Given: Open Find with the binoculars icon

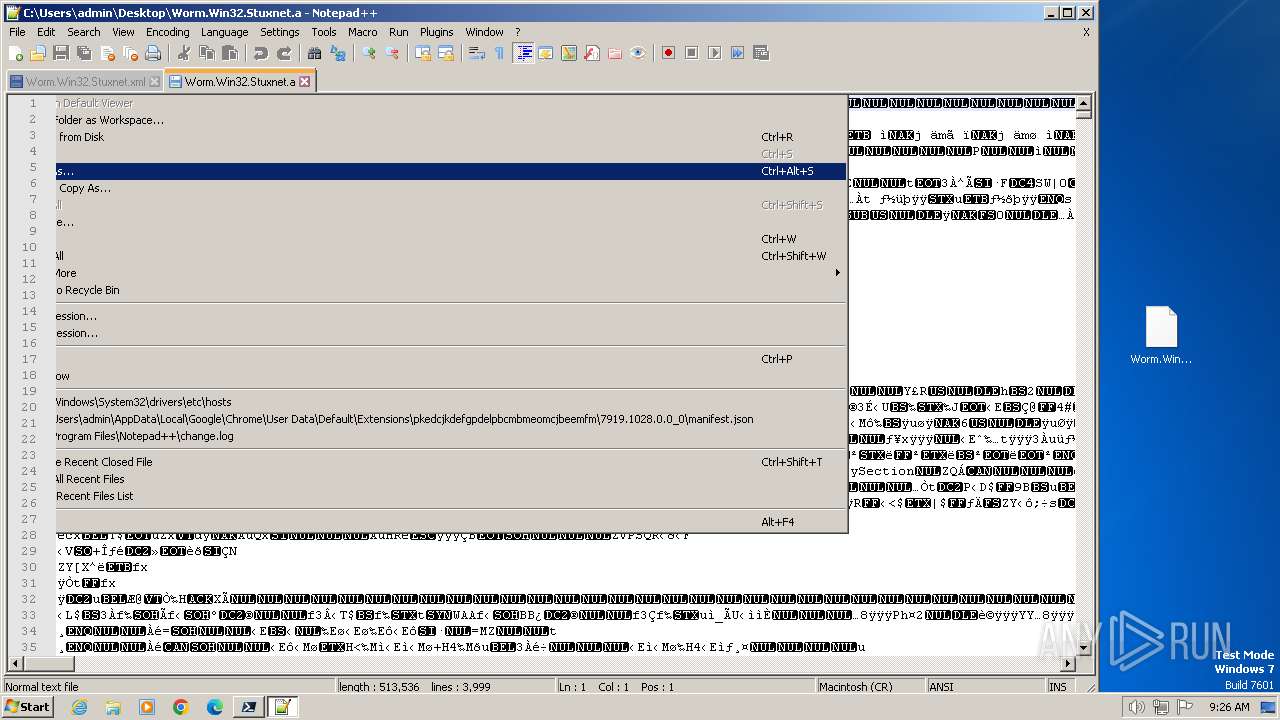Looking at the screenshot, I should (315, 53).
